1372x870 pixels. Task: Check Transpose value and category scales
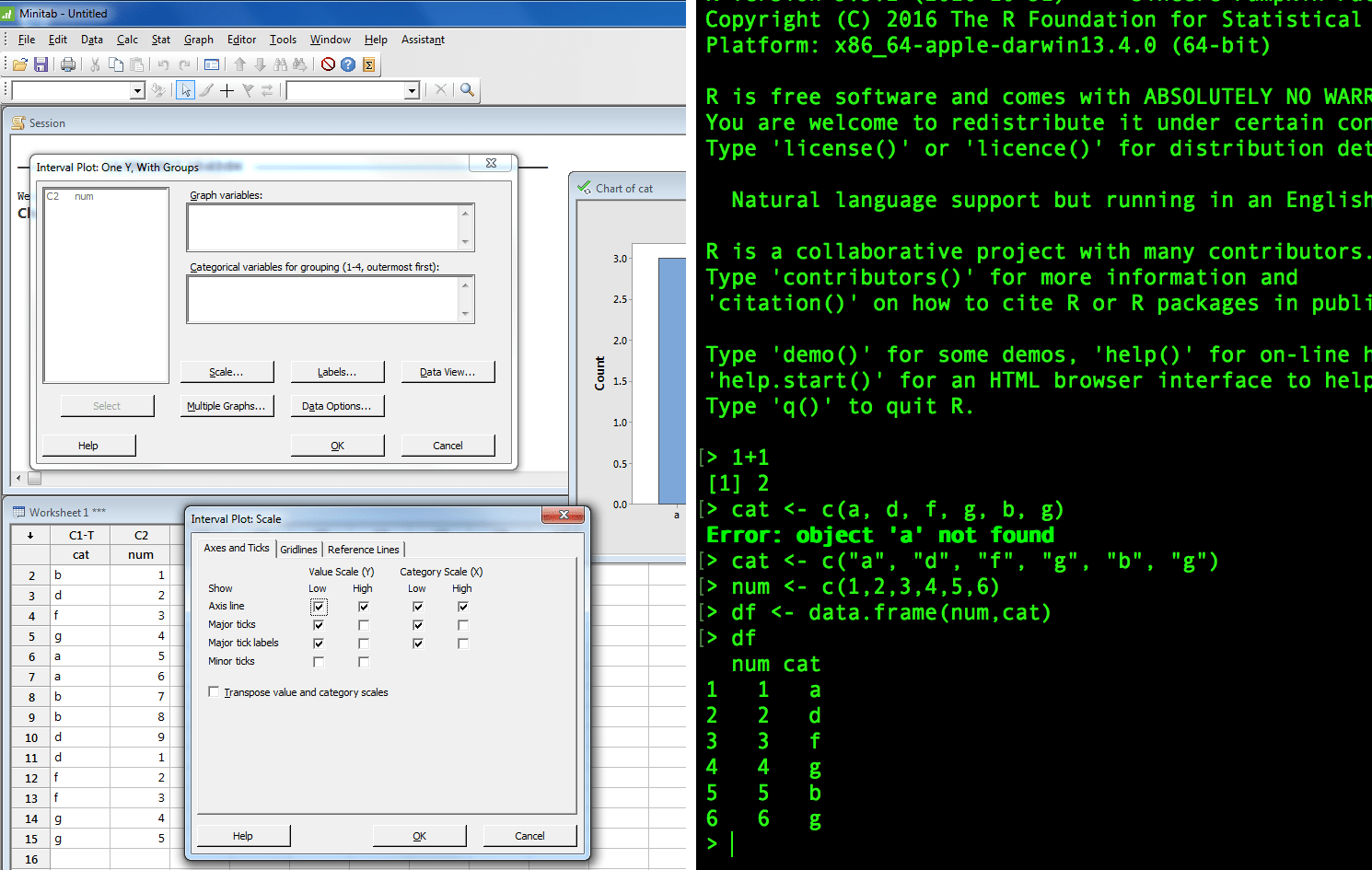(215, 691)
